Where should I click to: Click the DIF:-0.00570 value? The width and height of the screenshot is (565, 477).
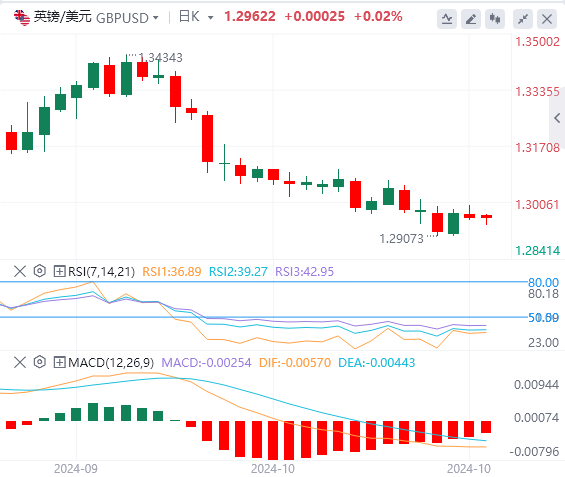click(x=295, y=363)
